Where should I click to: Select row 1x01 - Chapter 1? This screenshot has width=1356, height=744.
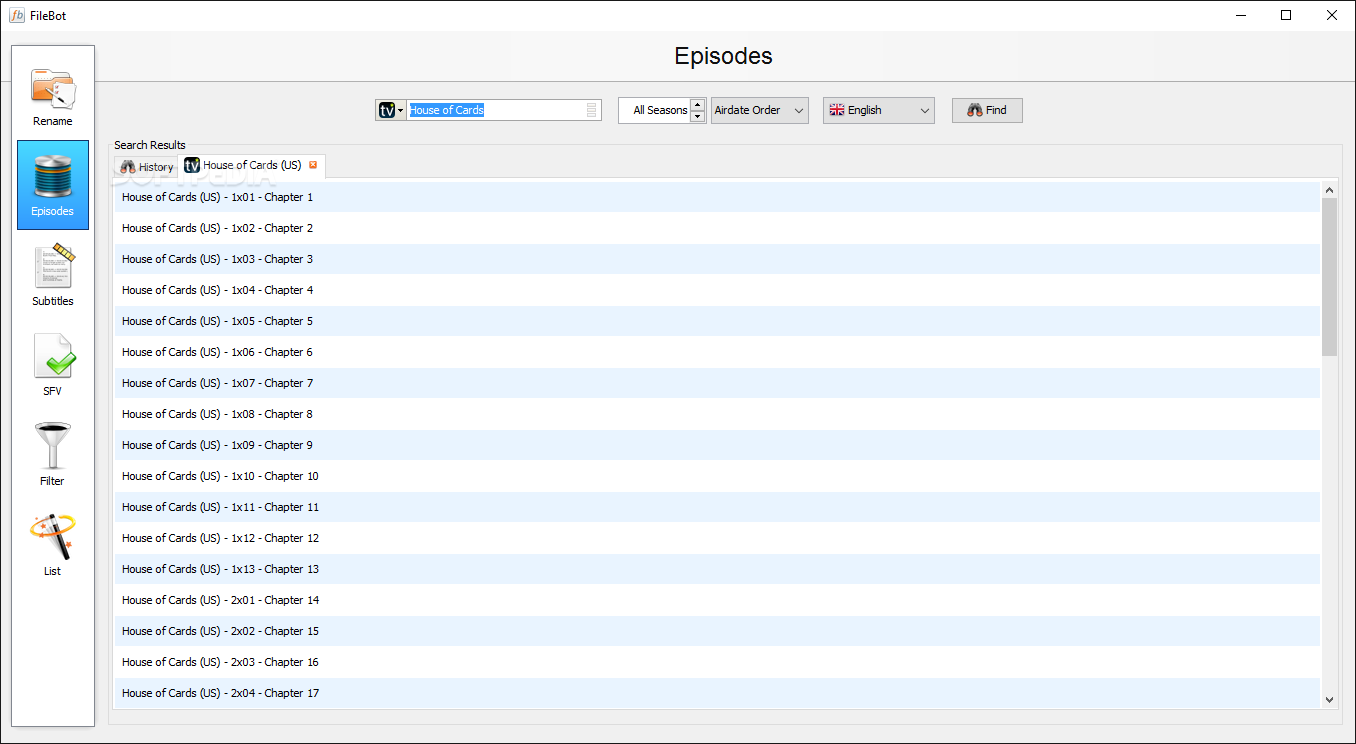click(x=718, y=197)
